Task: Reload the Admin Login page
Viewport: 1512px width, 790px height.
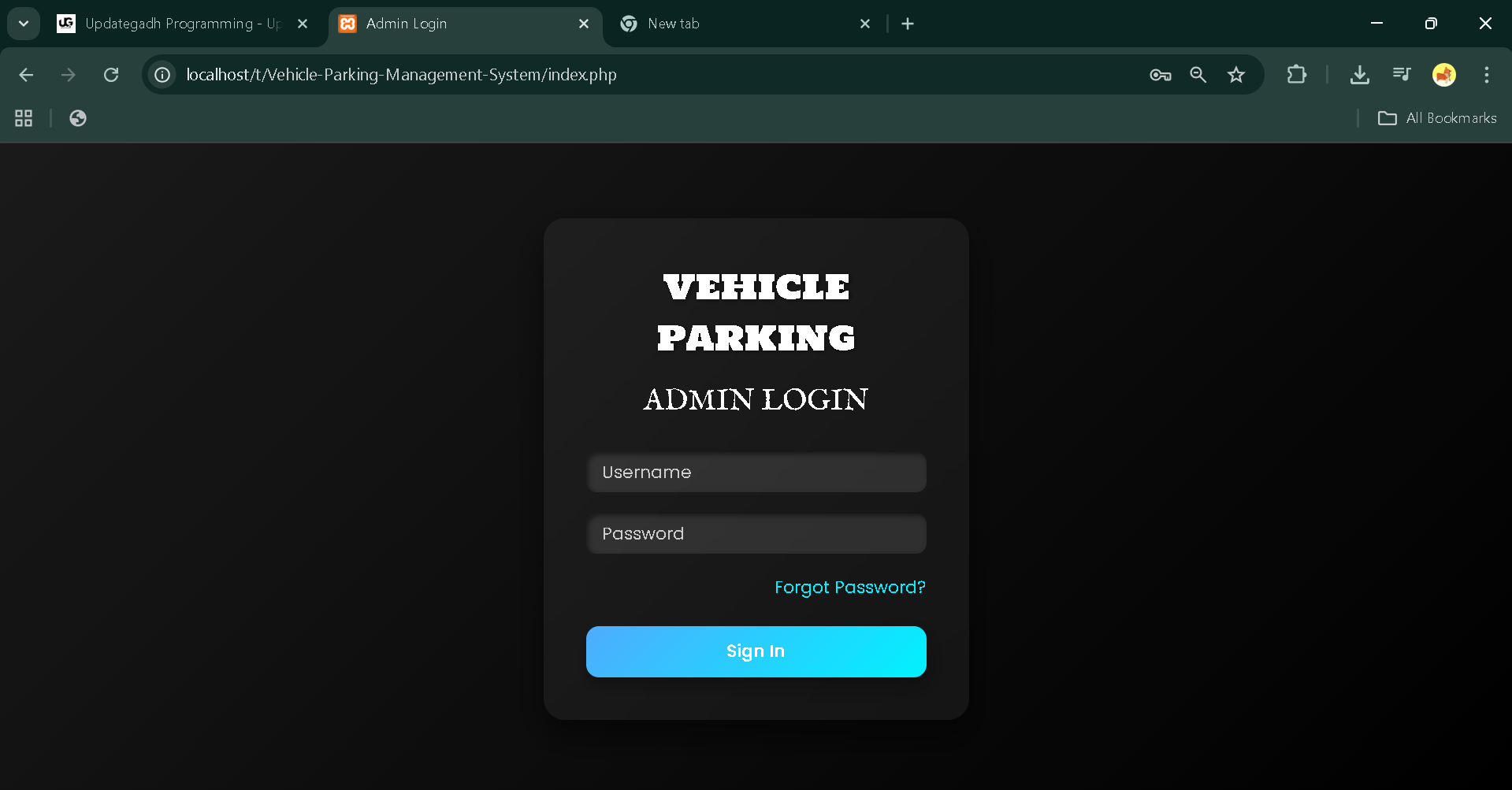Action: point(111,75)
